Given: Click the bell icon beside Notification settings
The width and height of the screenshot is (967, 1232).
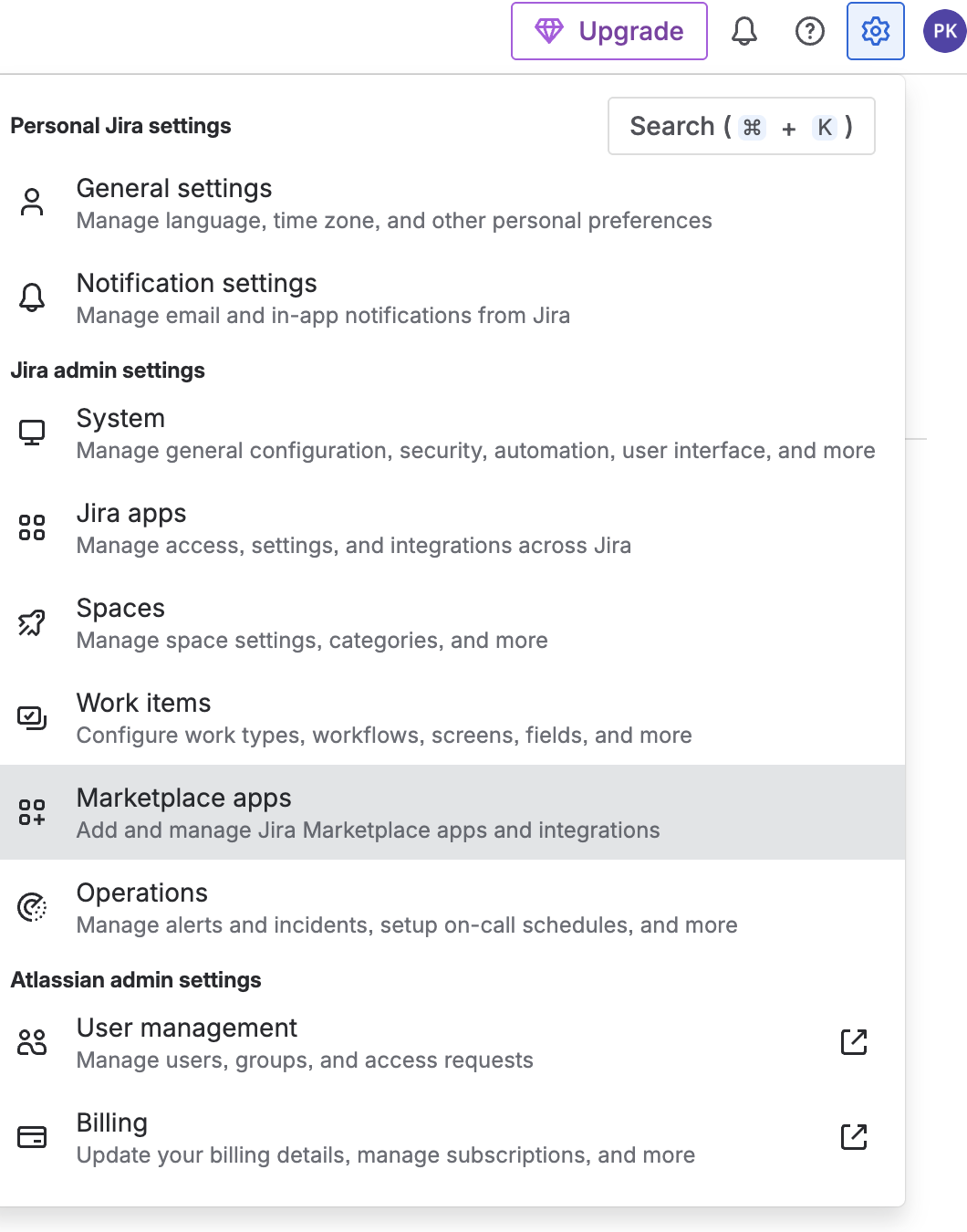Looking at the screenshot, I should coord(32,298).
